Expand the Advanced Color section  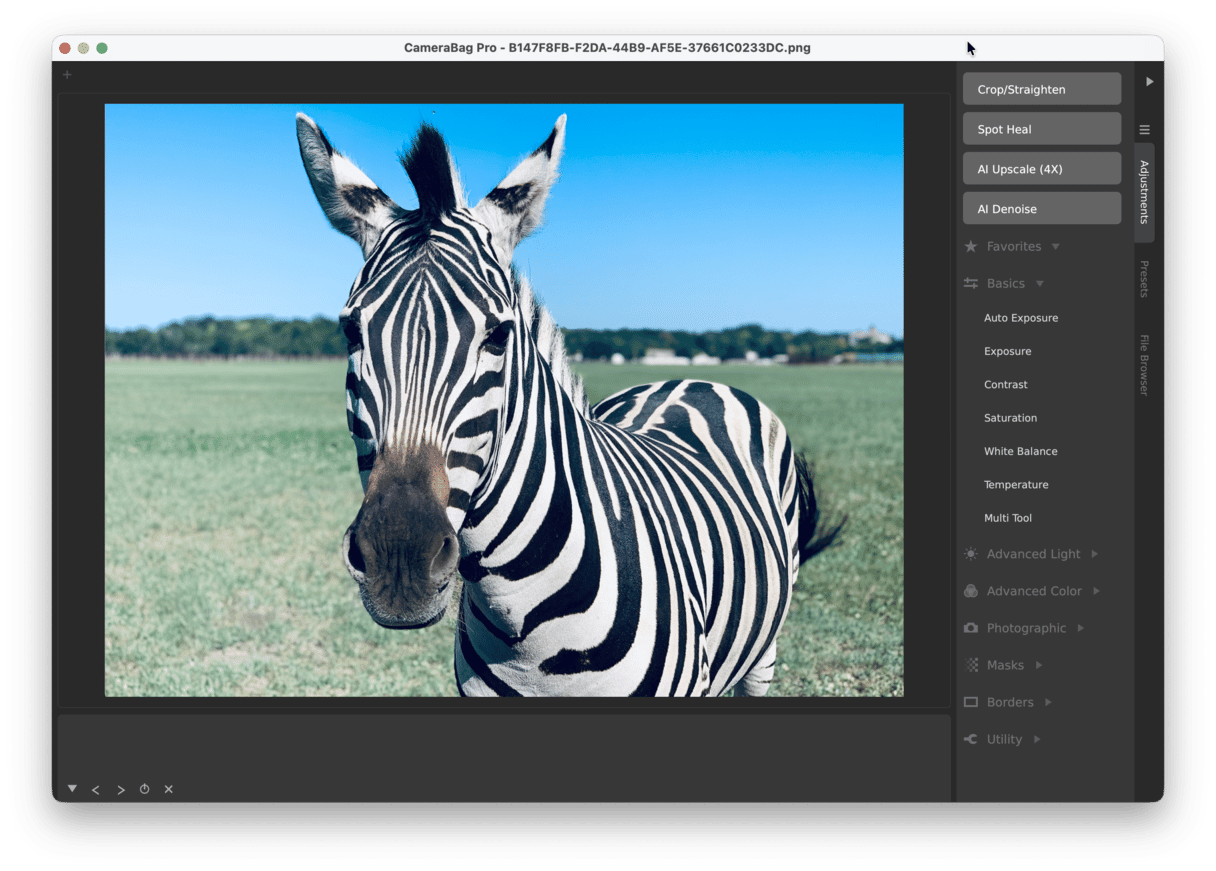tap(1033, 591)
